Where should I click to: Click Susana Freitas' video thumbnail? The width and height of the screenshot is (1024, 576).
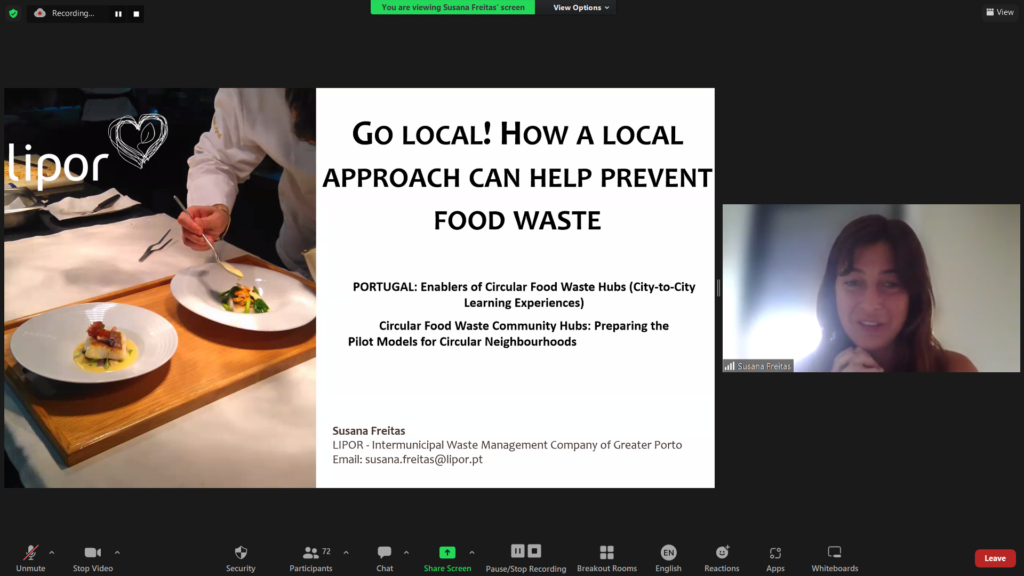(871, 288)
